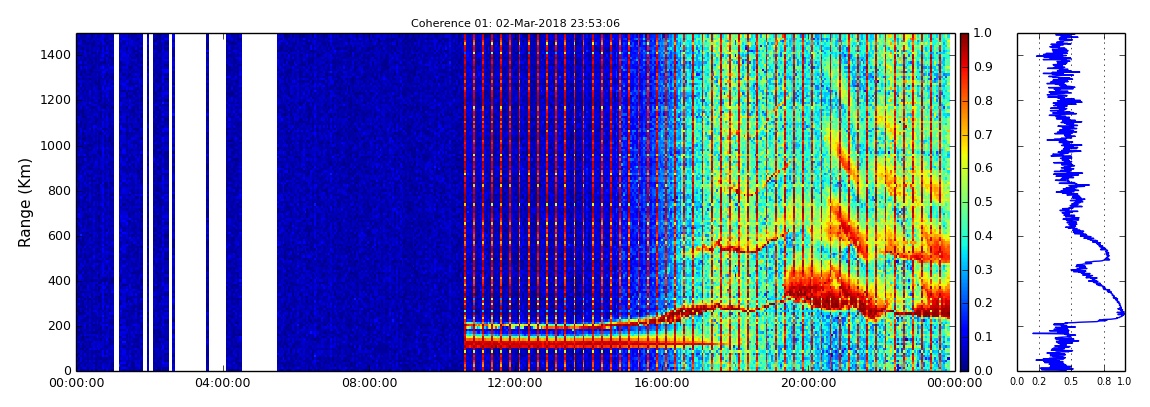This screenshot has width=1150, height=407.
Task: Click the 1000 range tick label
Action: [54, 145]
